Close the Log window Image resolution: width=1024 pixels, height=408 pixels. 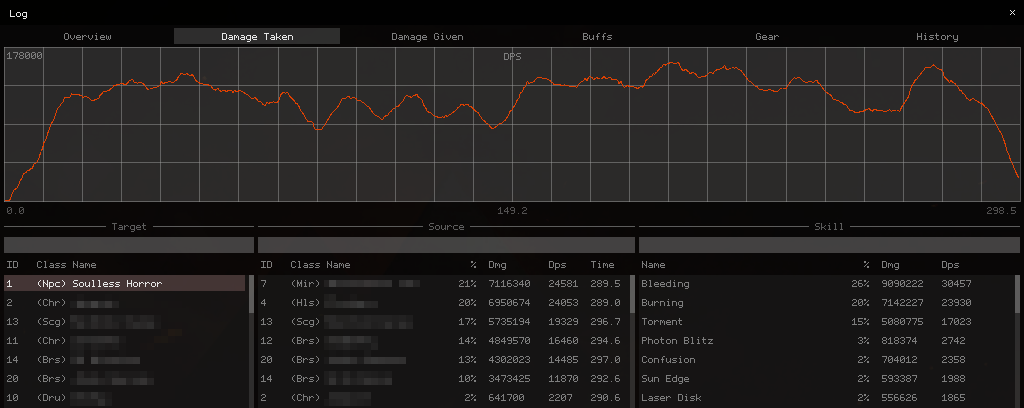[1012, 13]
